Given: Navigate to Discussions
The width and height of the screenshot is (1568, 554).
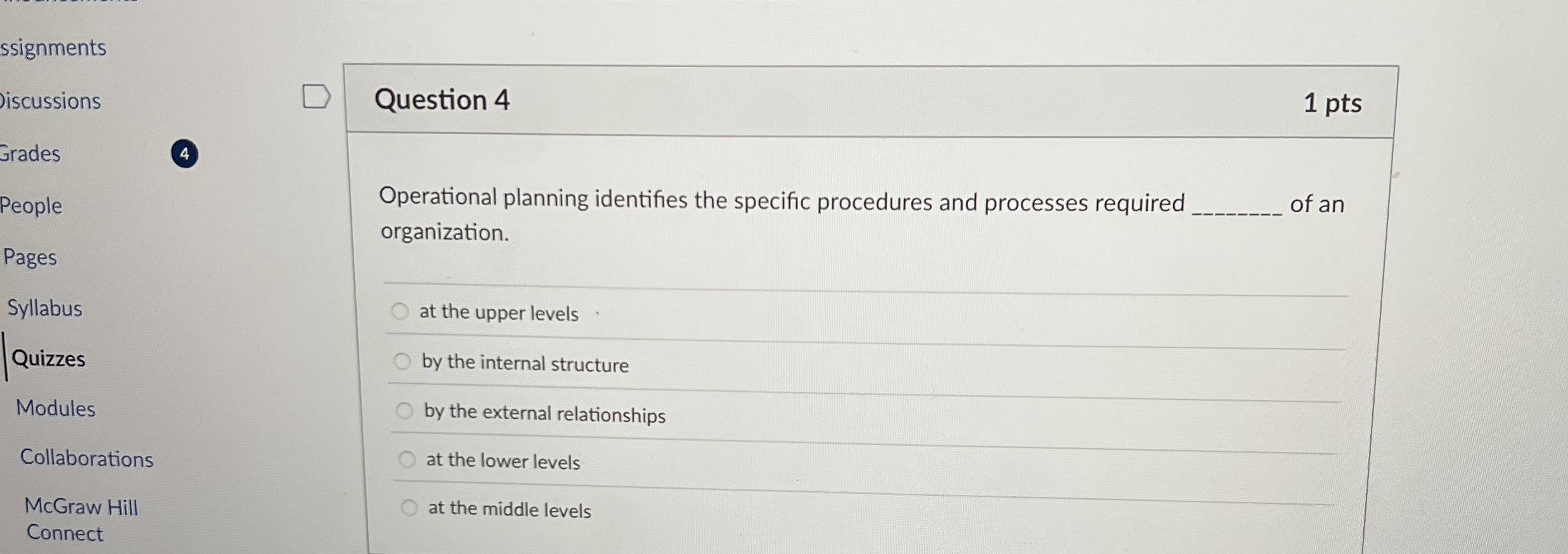Looking at the screenshot, I should click(x=51, y=101).
